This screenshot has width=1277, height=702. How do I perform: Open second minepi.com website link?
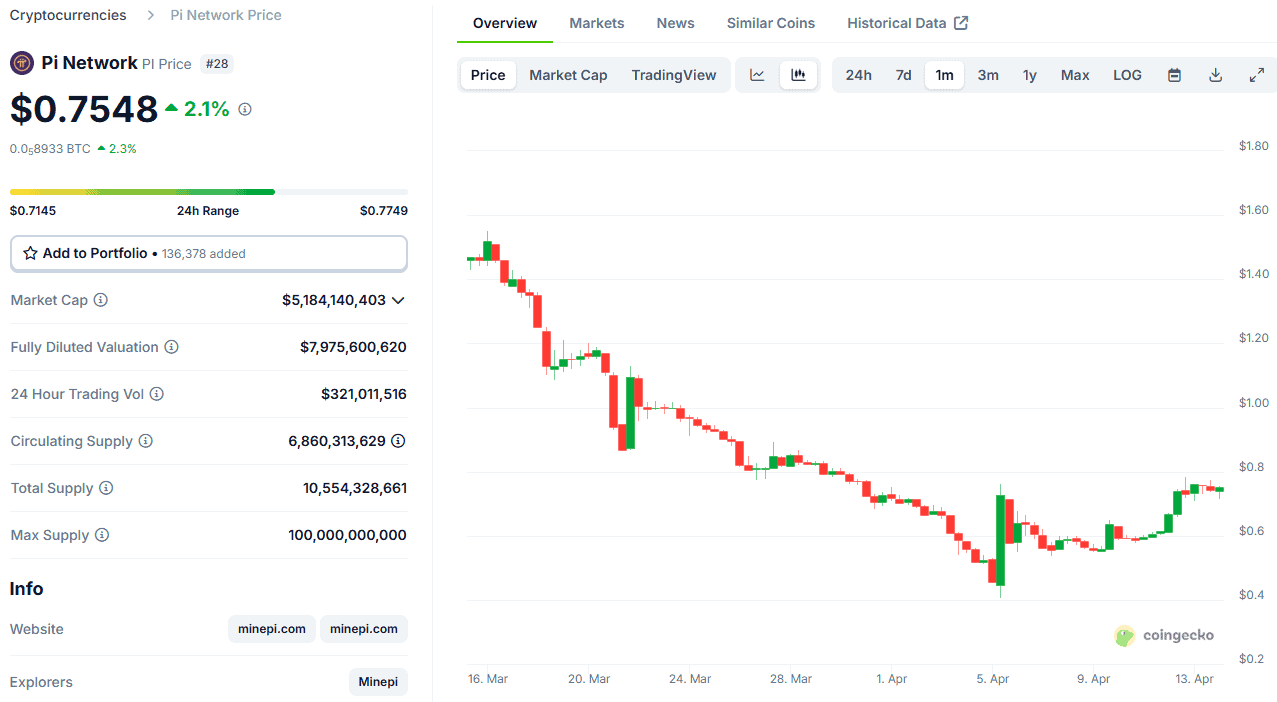364,629
